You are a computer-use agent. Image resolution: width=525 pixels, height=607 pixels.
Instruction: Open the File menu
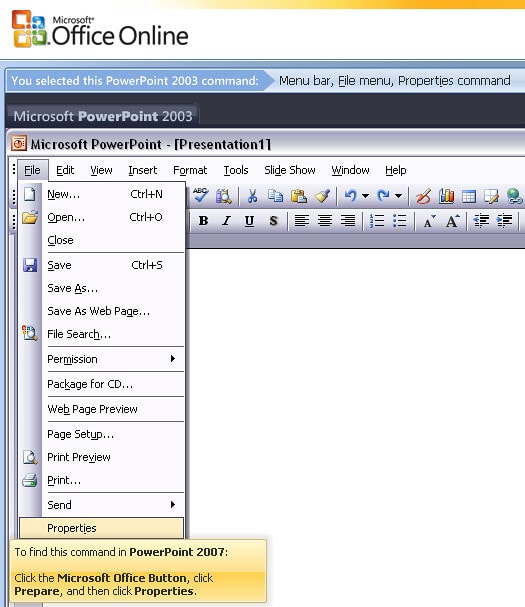pos(32,170)
